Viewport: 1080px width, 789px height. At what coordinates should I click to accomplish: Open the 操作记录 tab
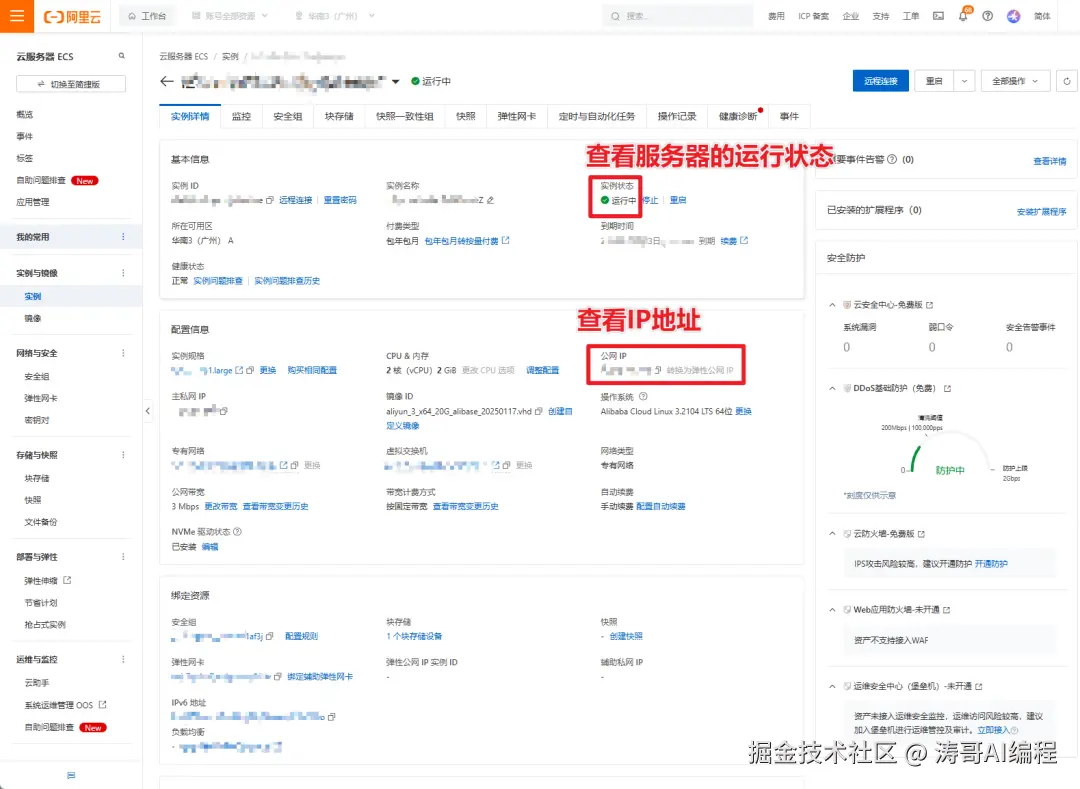point(677,116)
